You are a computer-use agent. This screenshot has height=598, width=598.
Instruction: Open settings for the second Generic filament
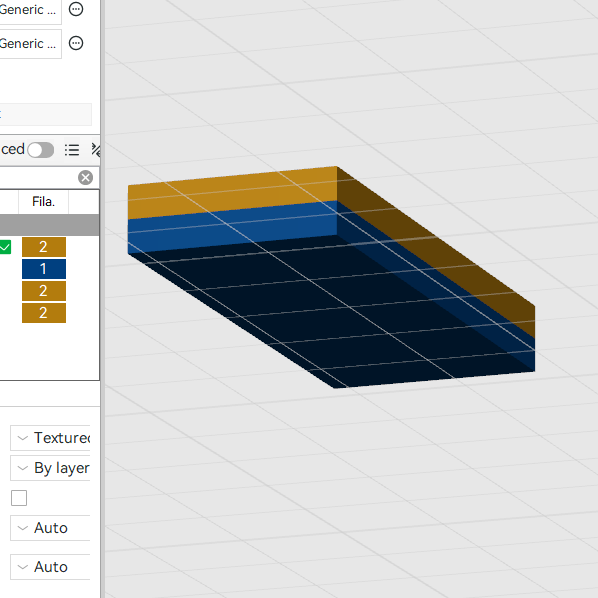(x=76, y=43)
